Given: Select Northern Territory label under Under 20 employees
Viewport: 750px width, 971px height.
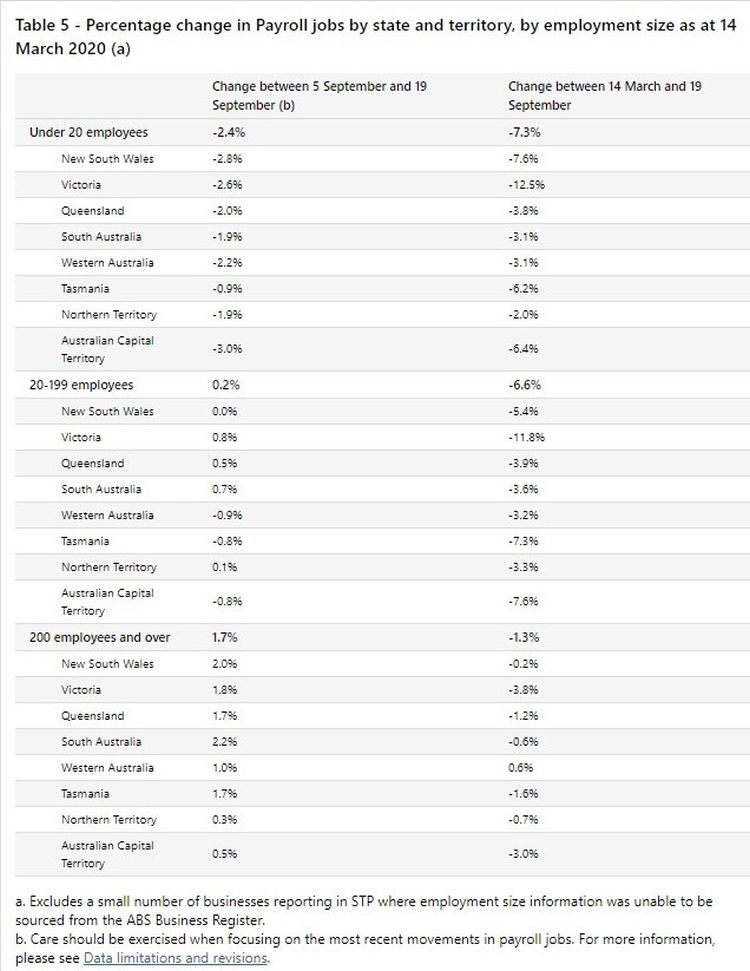Looking at the screenshot, I should coord(109,315).
